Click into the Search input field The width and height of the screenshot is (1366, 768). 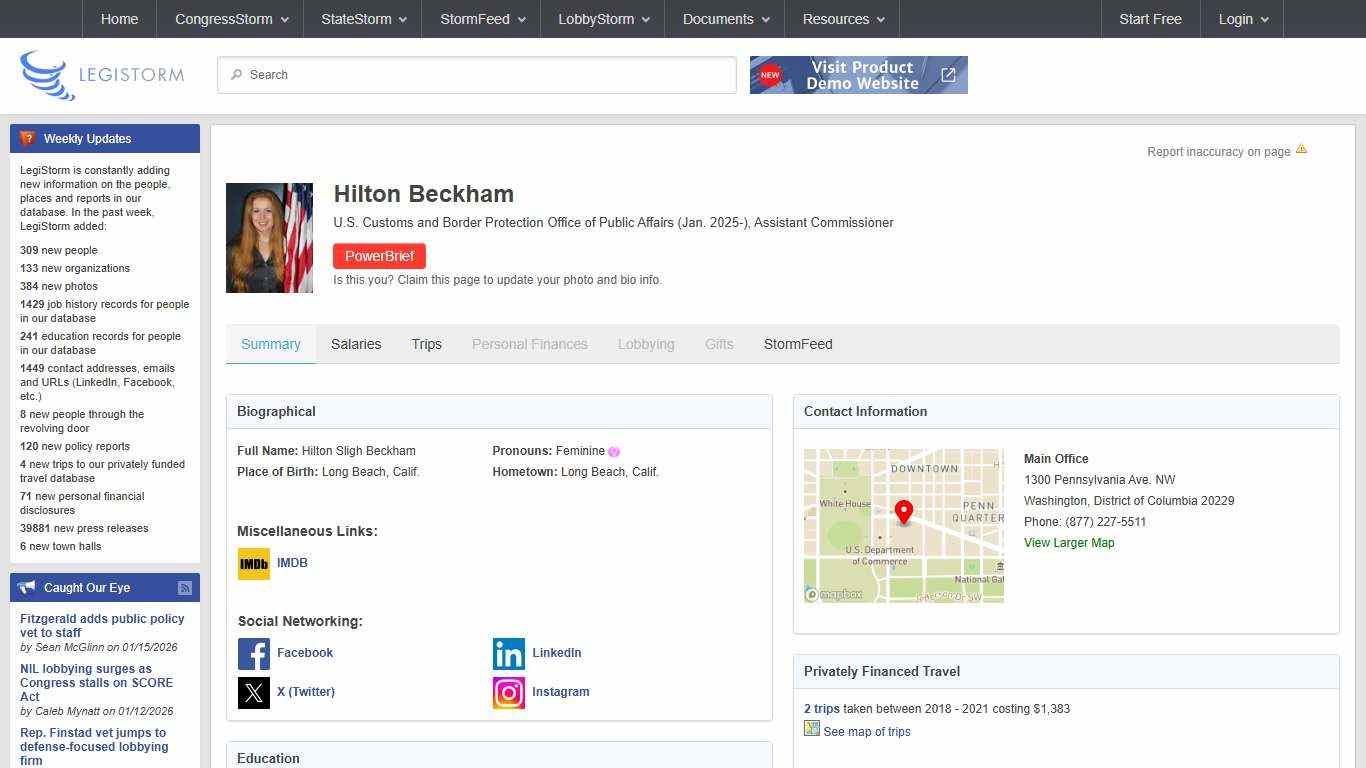click(477, 75)
